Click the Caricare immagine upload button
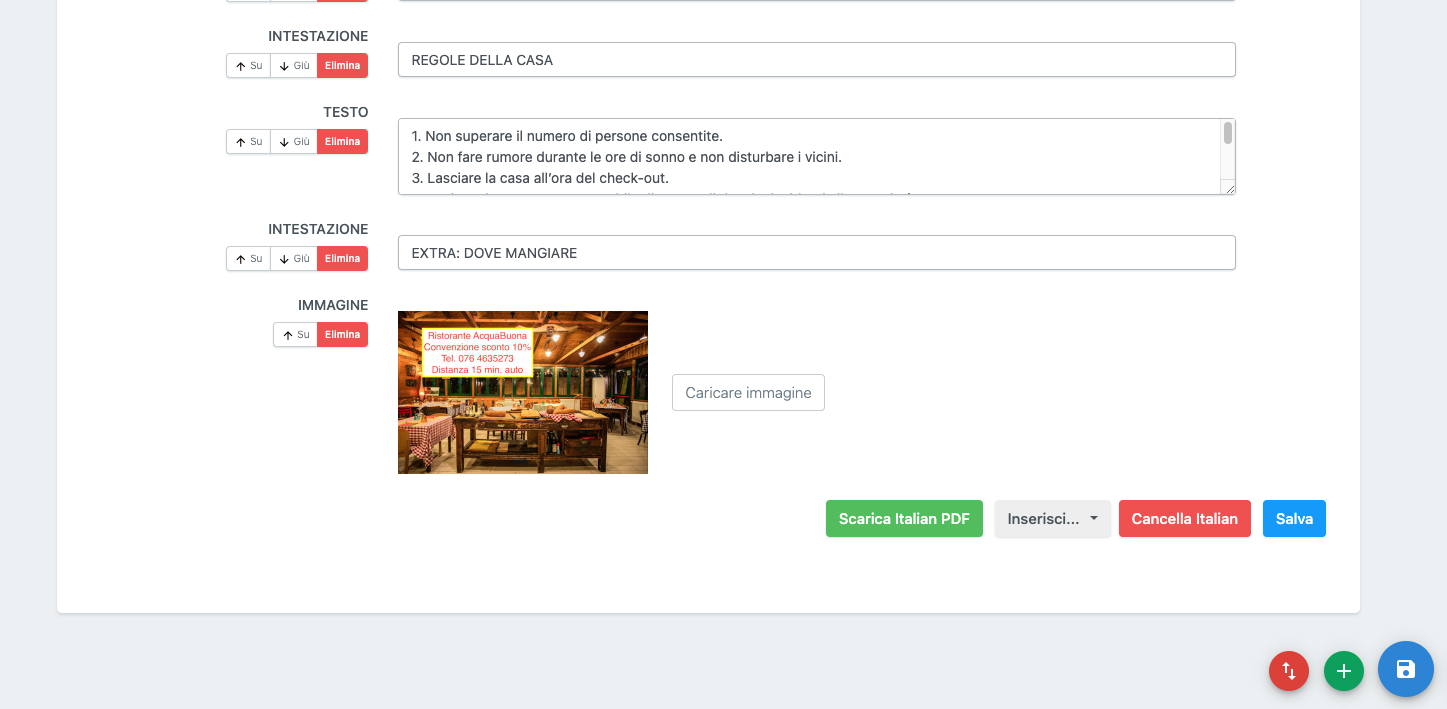 click(748, 393)
